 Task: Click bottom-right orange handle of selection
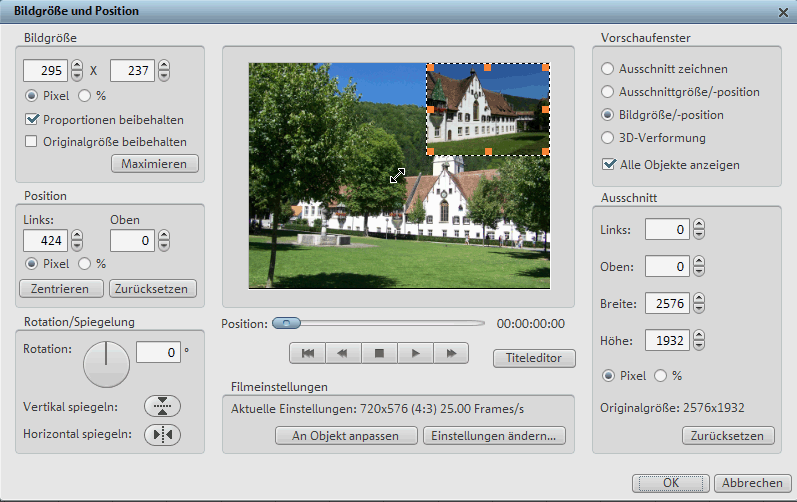(545, 151)
